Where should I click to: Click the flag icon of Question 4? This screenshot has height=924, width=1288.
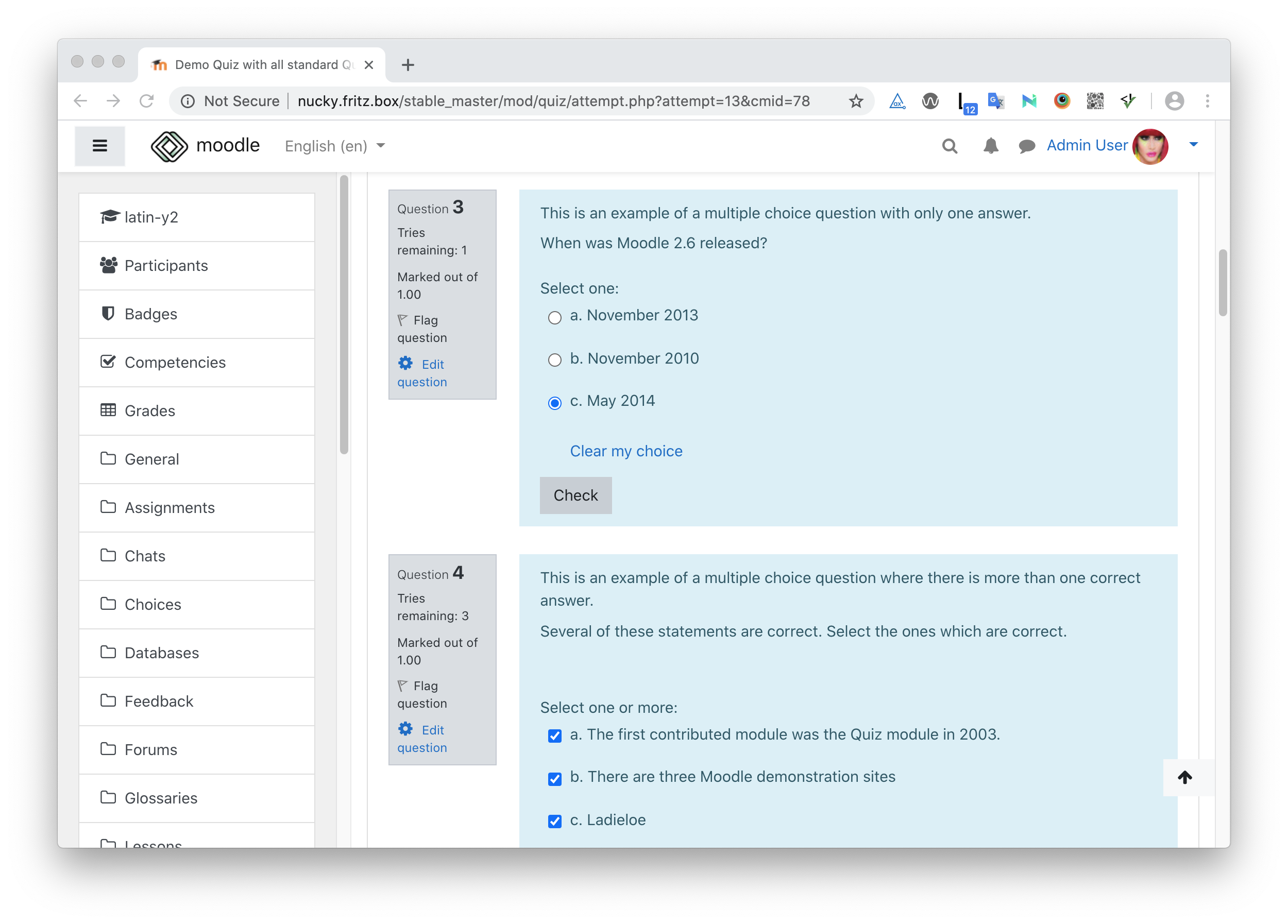pyautogui.click(x=403, y=686)
